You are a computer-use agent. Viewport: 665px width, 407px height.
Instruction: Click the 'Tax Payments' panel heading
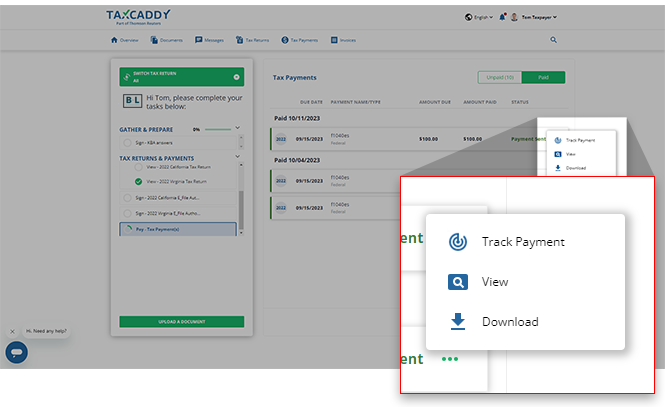point(294,78)
